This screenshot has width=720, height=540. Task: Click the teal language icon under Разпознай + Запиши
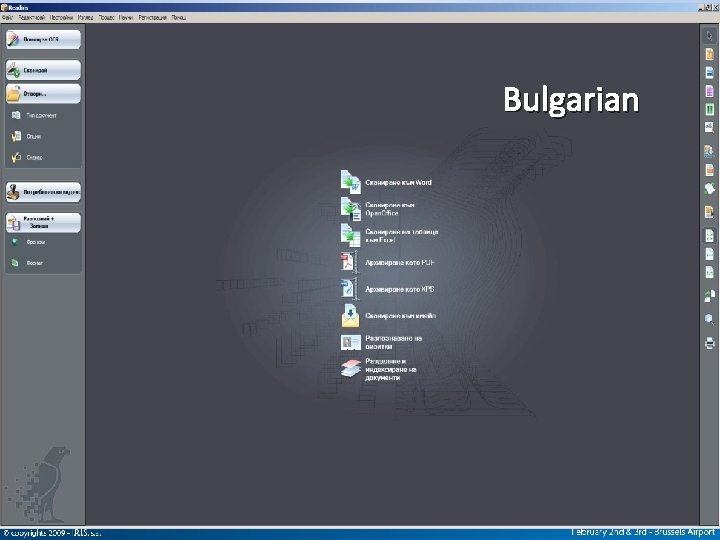(x=15, y=242)
